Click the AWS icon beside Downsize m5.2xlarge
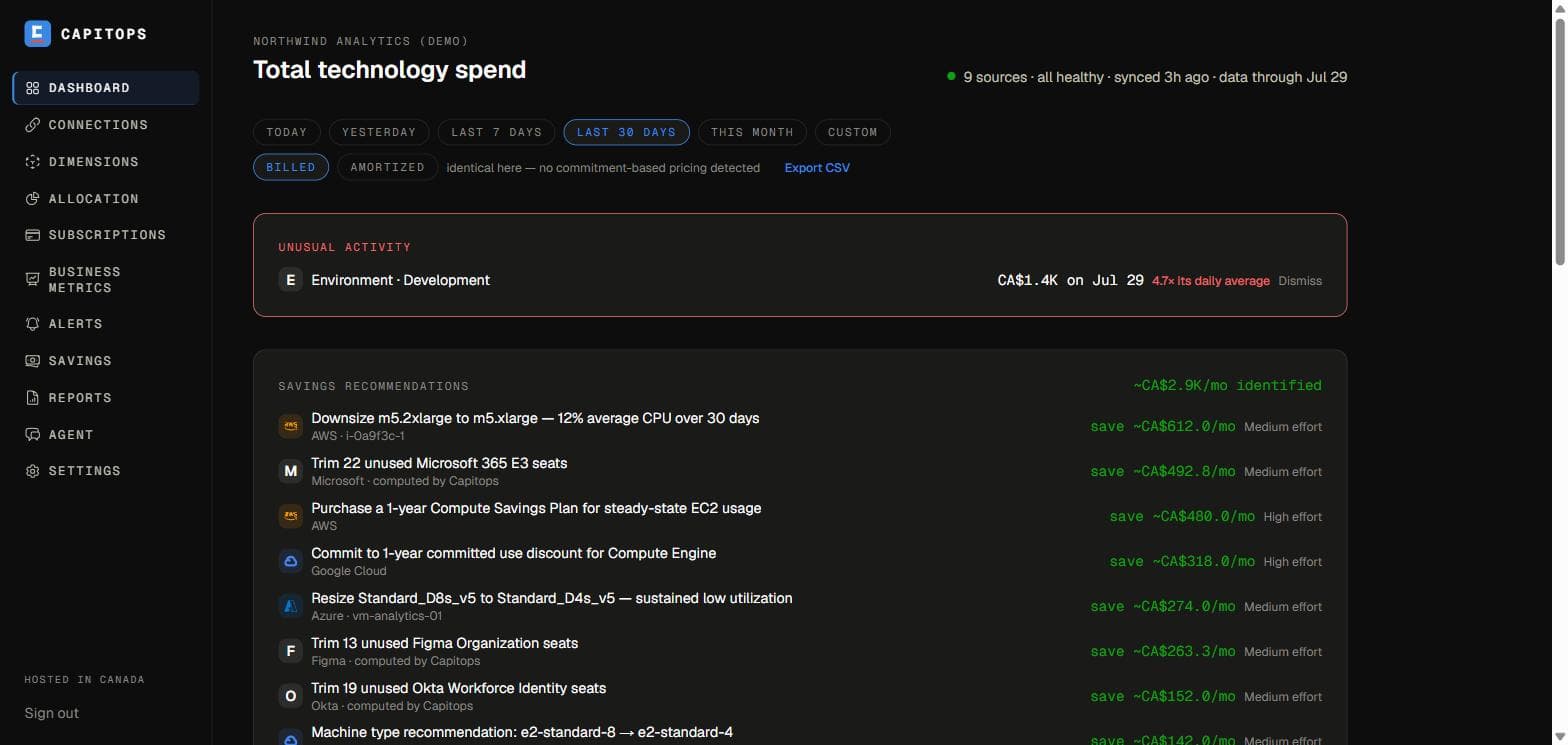 291,426
